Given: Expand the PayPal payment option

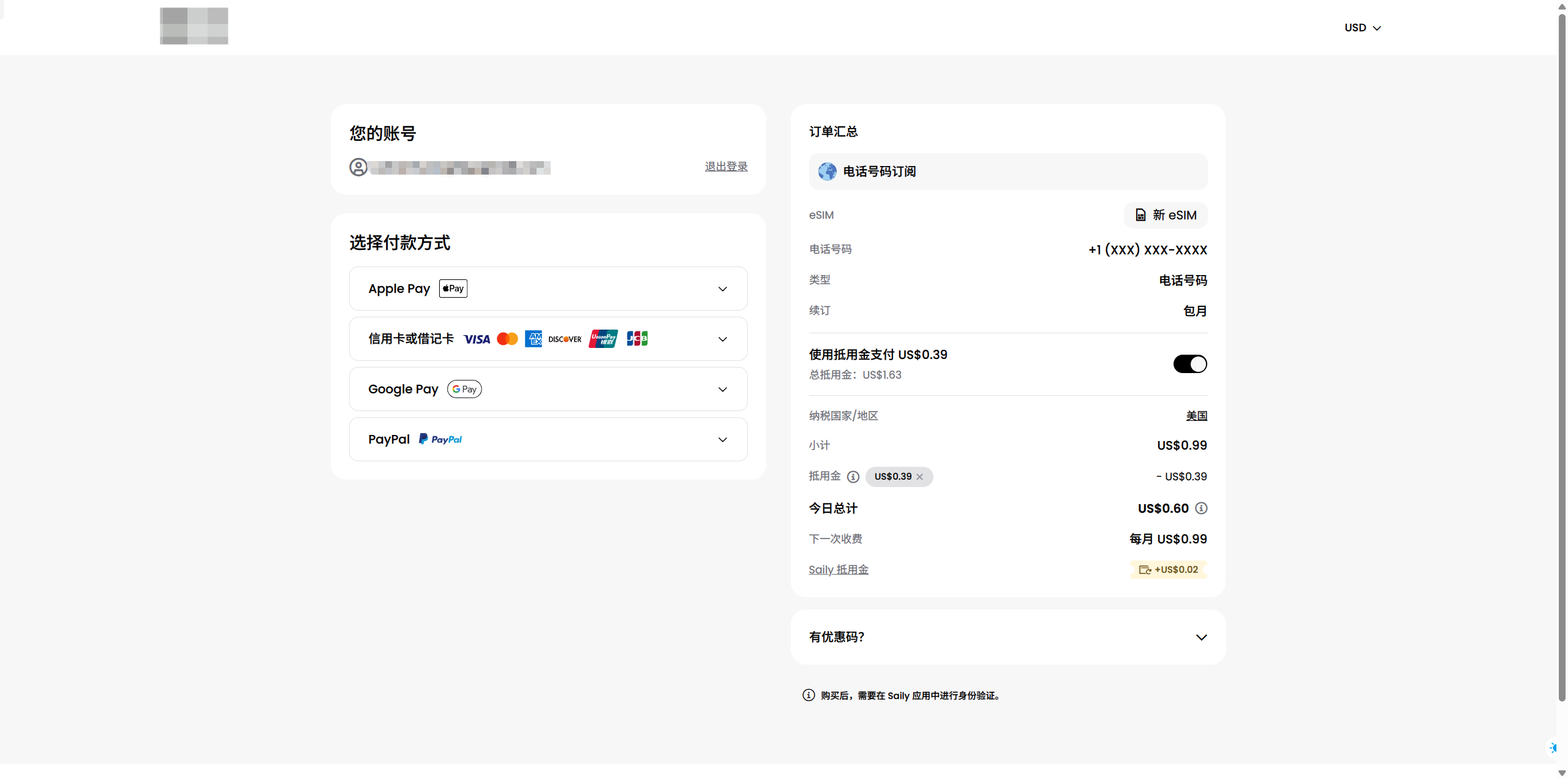Looking at the screenshot, I should [548, 439].
